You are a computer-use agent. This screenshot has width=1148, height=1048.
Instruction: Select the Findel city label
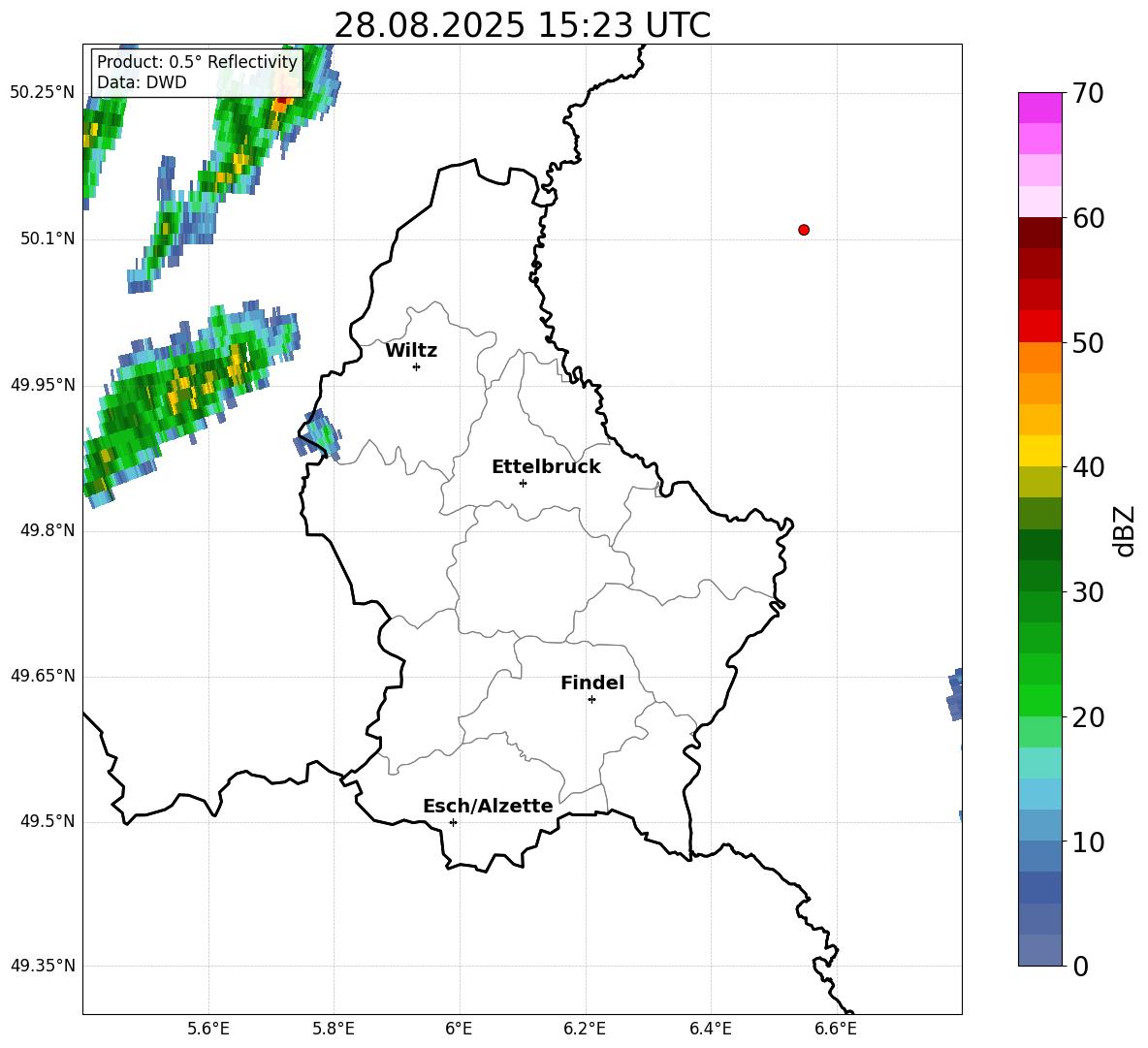click(592, 683)
